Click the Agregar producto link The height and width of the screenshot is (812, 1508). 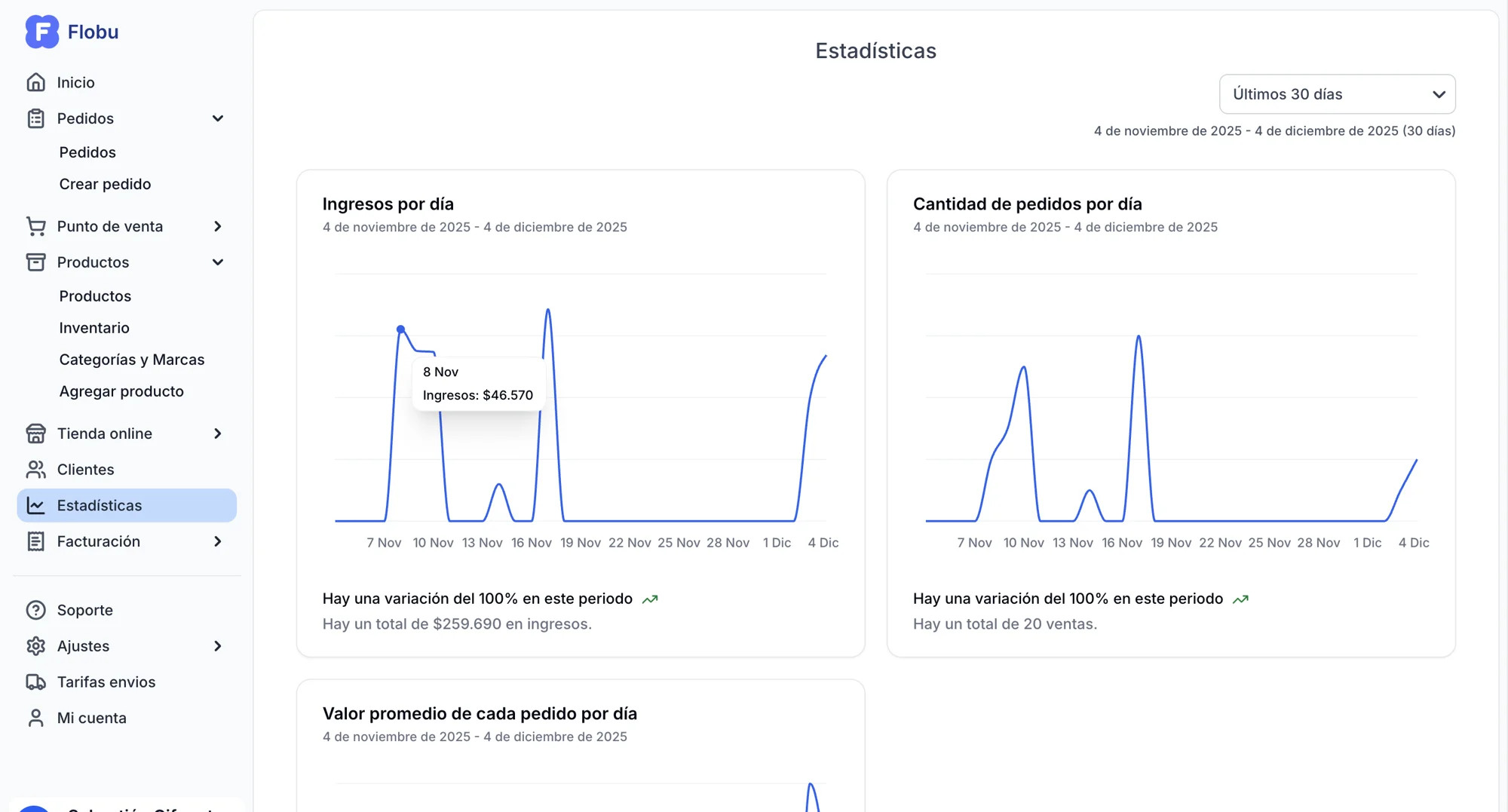tap(121, 391)
